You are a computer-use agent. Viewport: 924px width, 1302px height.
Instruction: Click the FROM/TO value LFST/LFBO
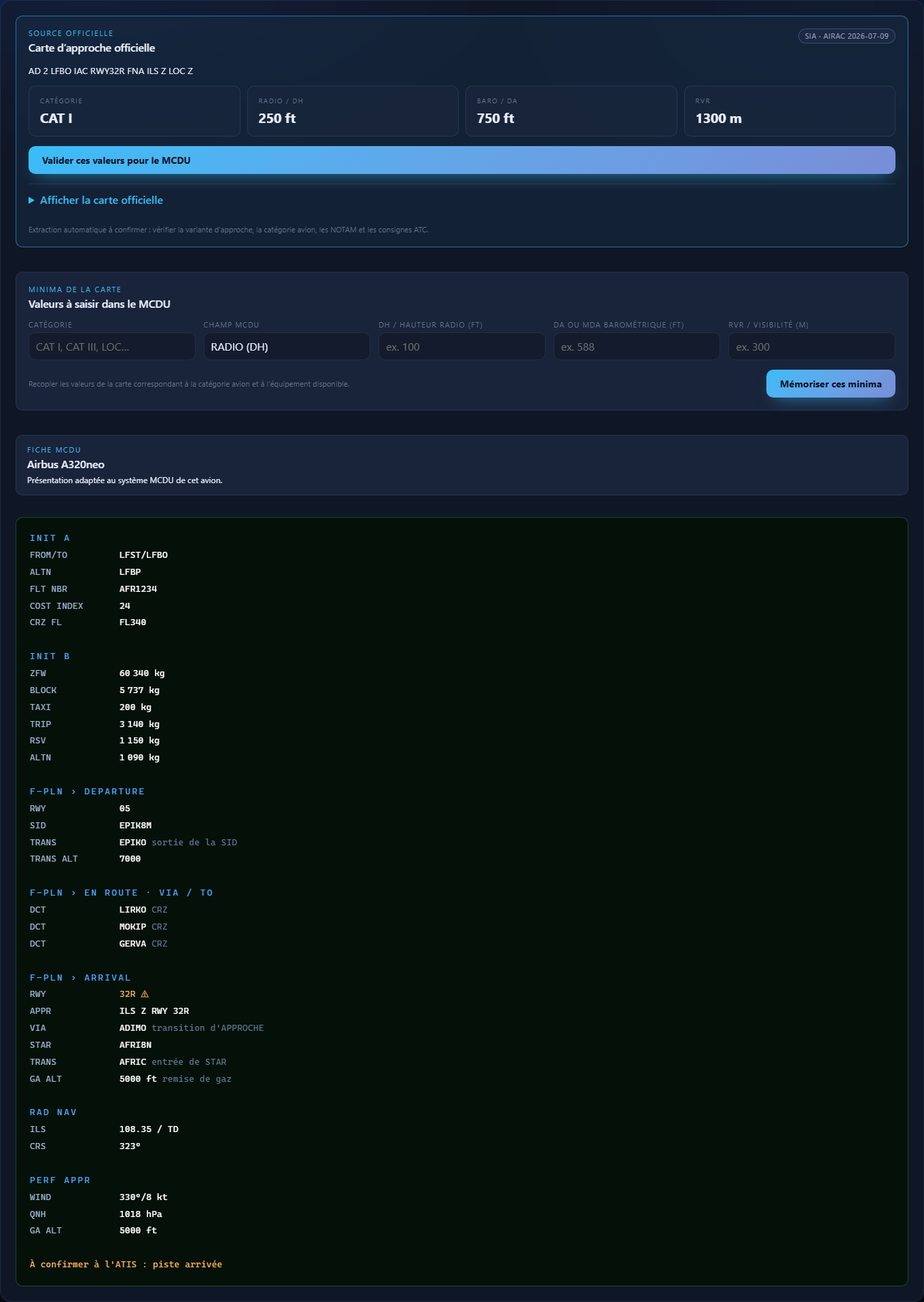[143, 555]
